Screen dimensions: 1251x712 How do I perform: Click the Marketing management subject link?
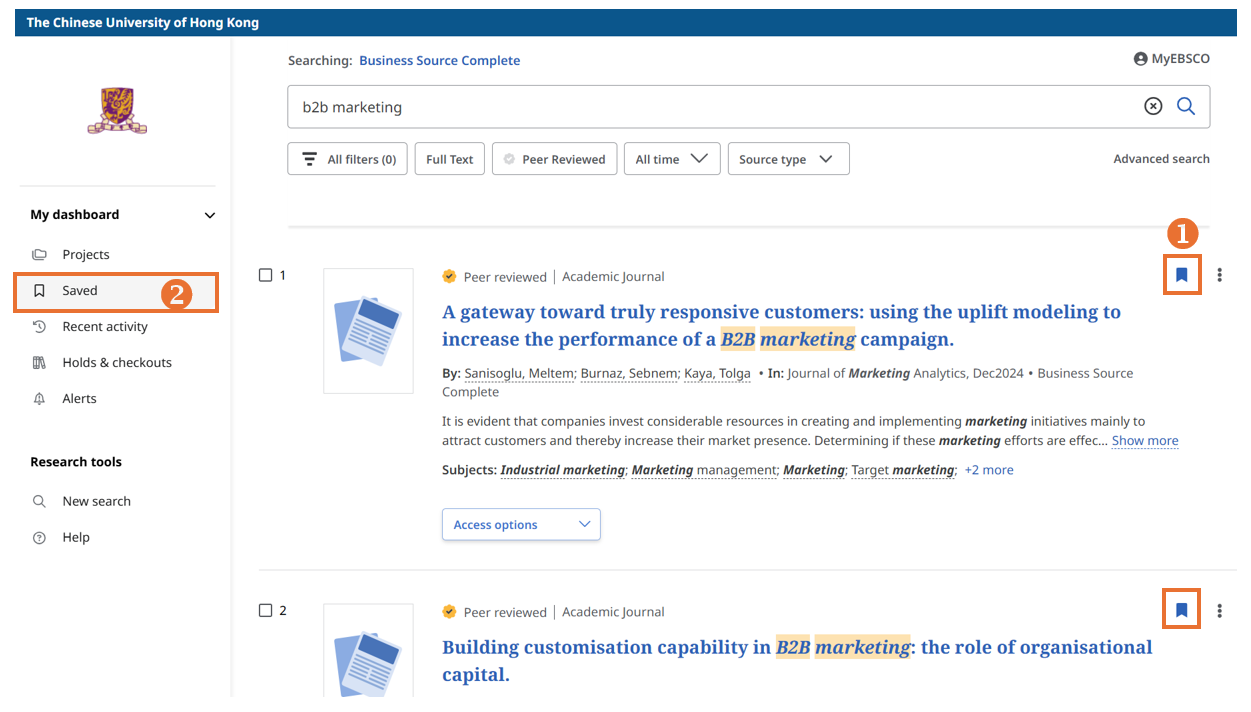coord(704,470)
